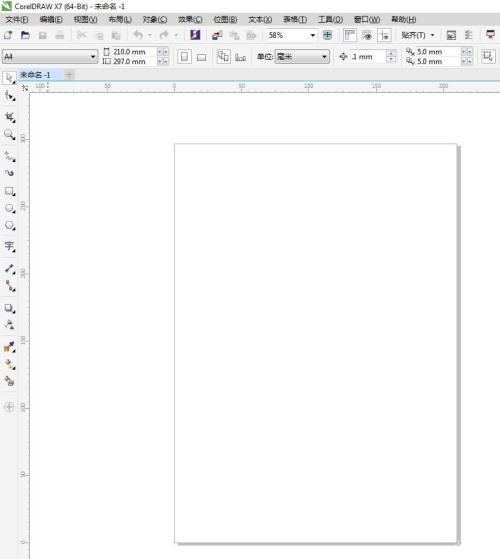Select the Pick tool in toolbox
This screenshot has height=559, width=500.
tap(9, 78)
